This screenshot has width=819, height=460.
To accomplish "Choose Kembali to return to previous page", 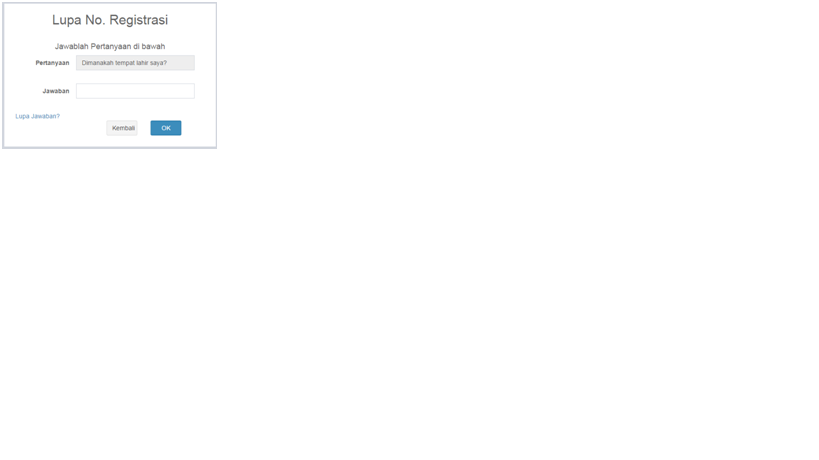I will 122,128.
